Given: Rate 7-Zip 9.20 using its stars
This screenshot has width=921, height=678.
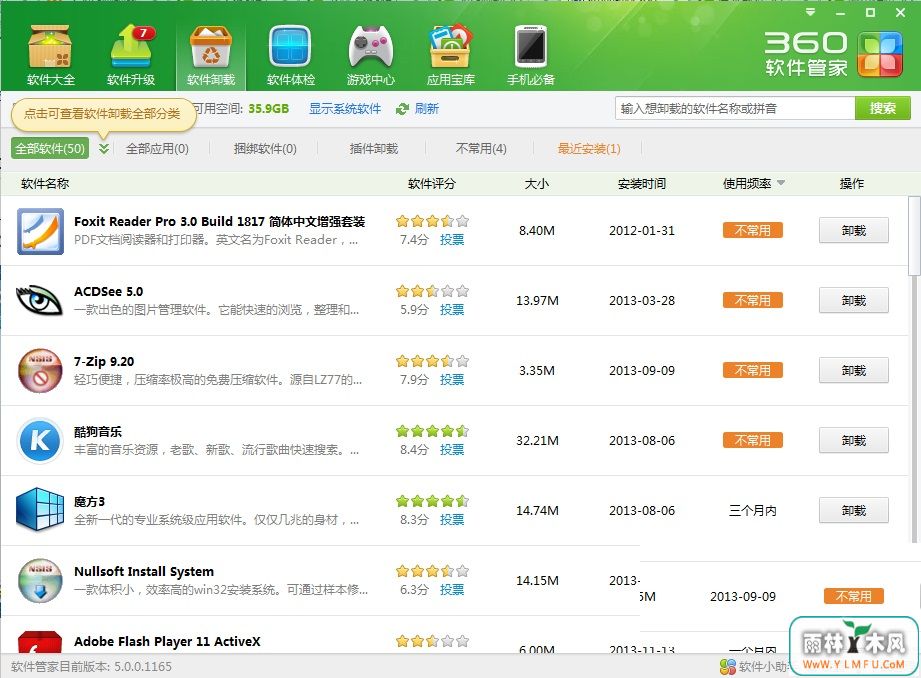Looking at the screenshot, I should (432, 361).
